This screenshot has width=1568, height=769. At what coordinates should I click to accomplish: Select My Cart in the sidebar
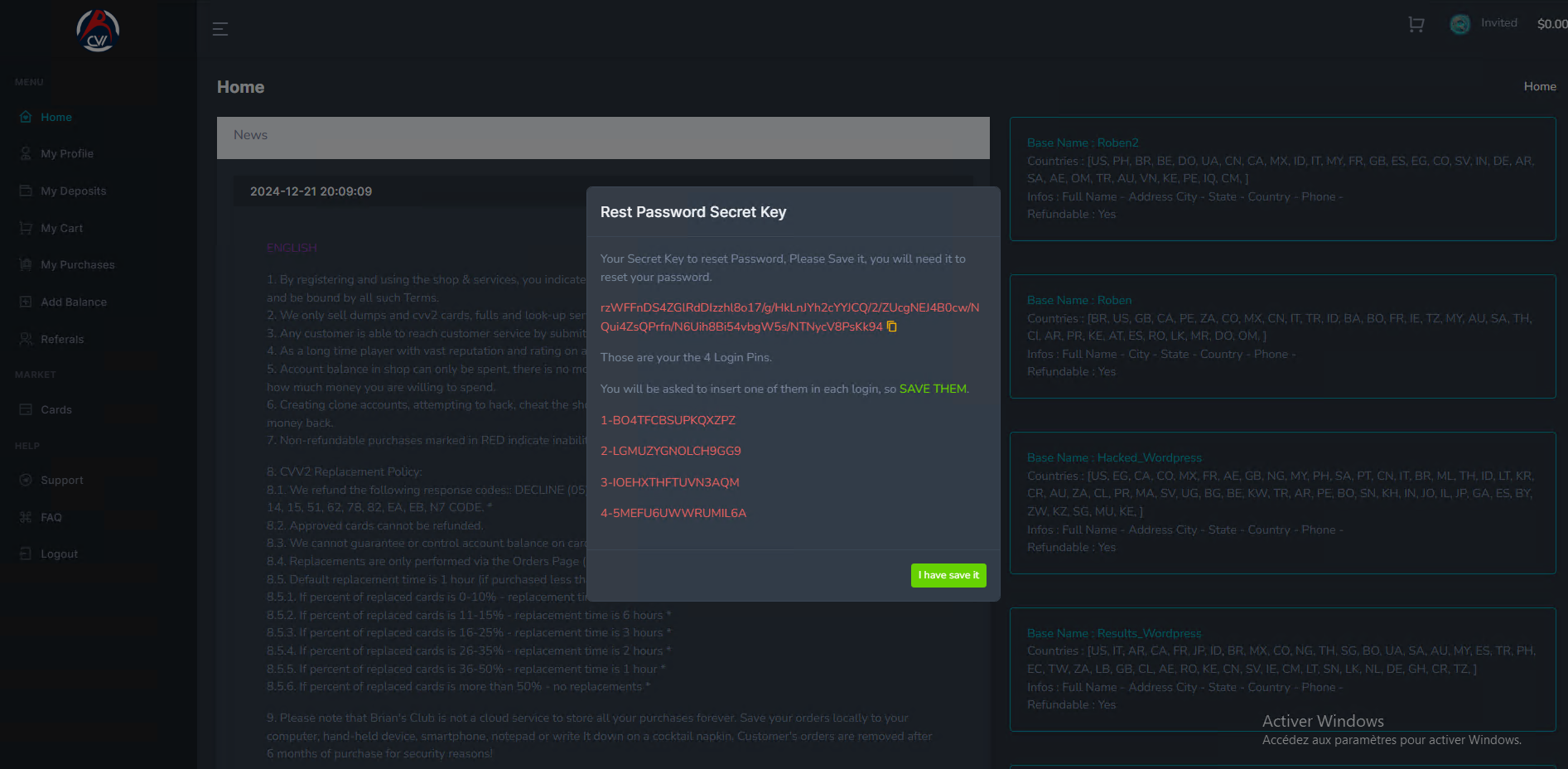(62, 229)
